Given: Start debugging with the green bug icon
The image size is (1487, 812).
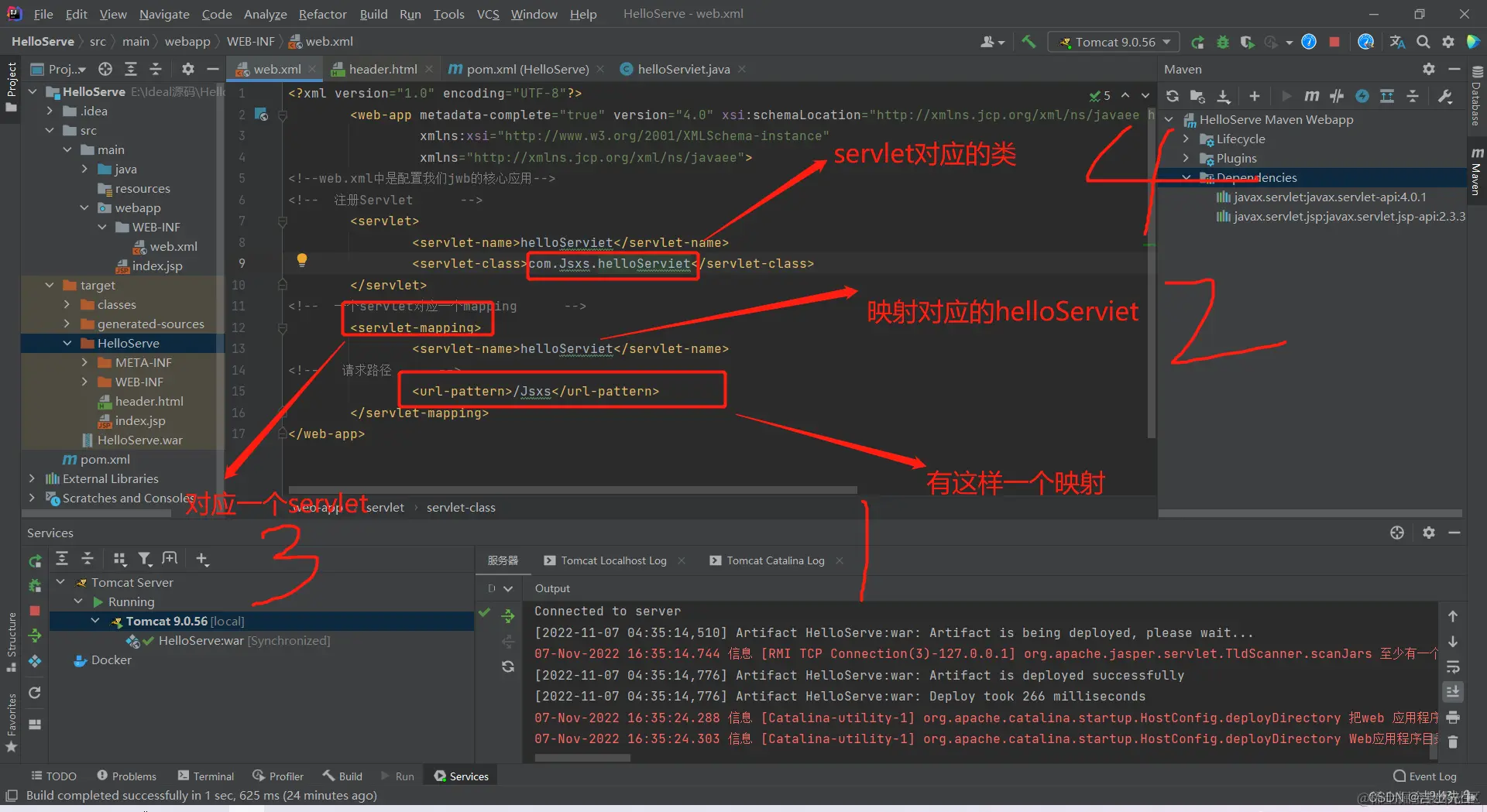Looking at the screenshot, I should pos(1222,42).
